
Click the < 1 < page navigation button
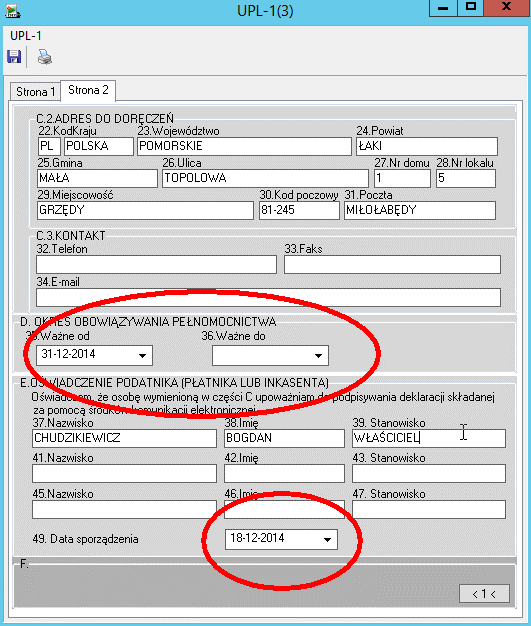click(x=484, y=594)
